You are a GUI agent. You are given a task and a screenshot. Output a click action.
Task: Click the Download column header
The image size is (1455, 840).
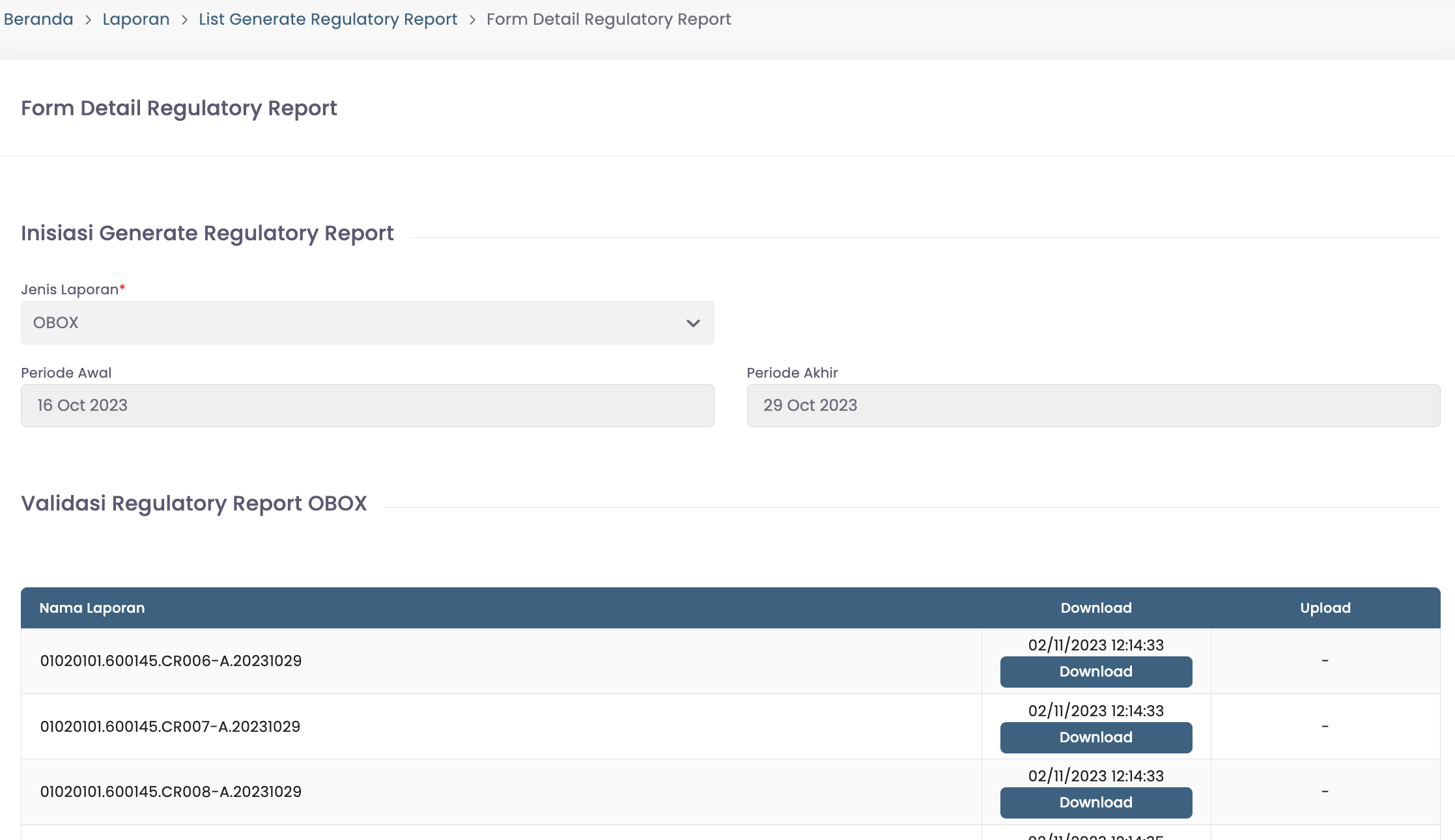coord(1095,608)
